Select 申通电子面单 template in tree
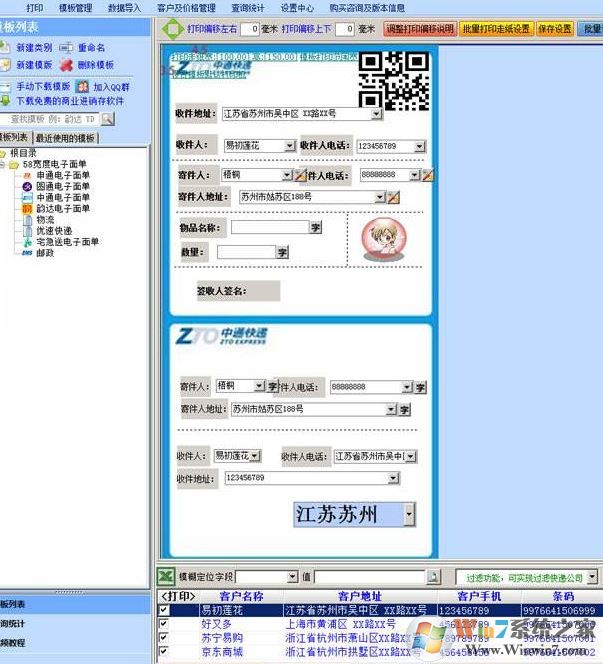This screenshot has width=603, height=664. click(63, 175)
